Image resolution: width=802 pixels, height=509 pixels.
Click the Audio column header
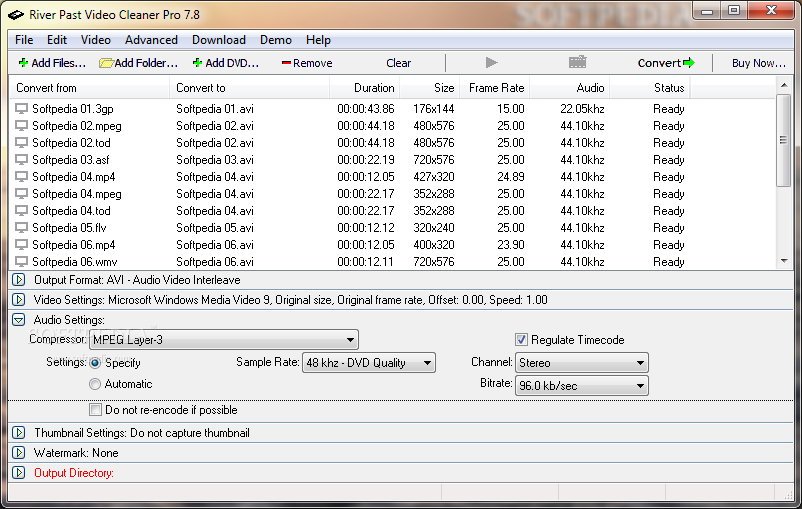pyautogui.click(x=569, y=88)
